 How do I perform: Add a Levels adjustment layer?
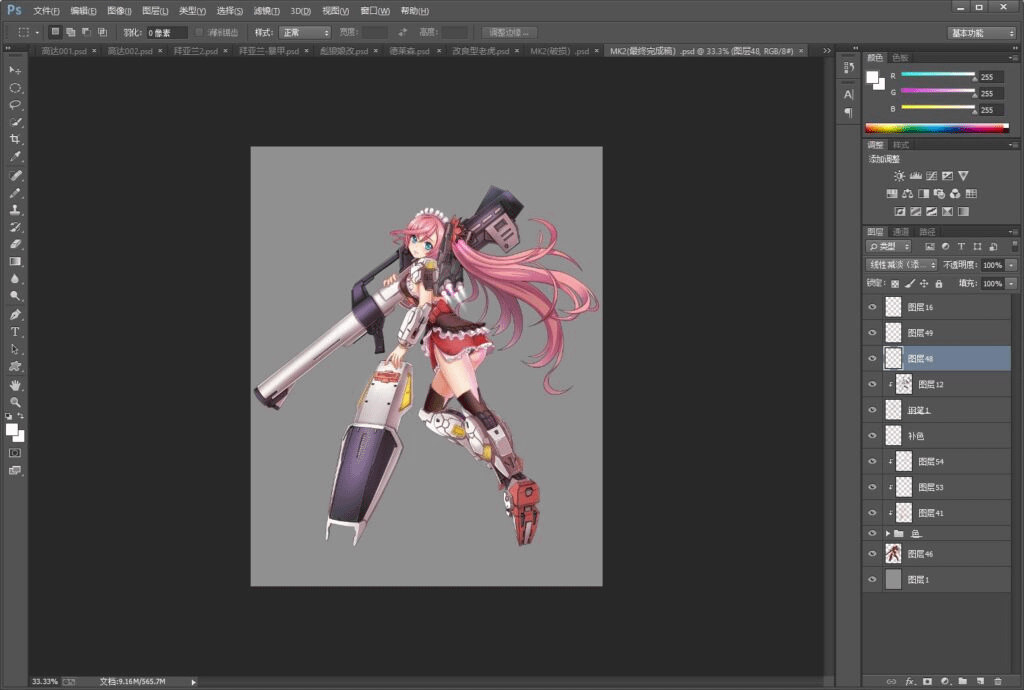click(916, 176)
